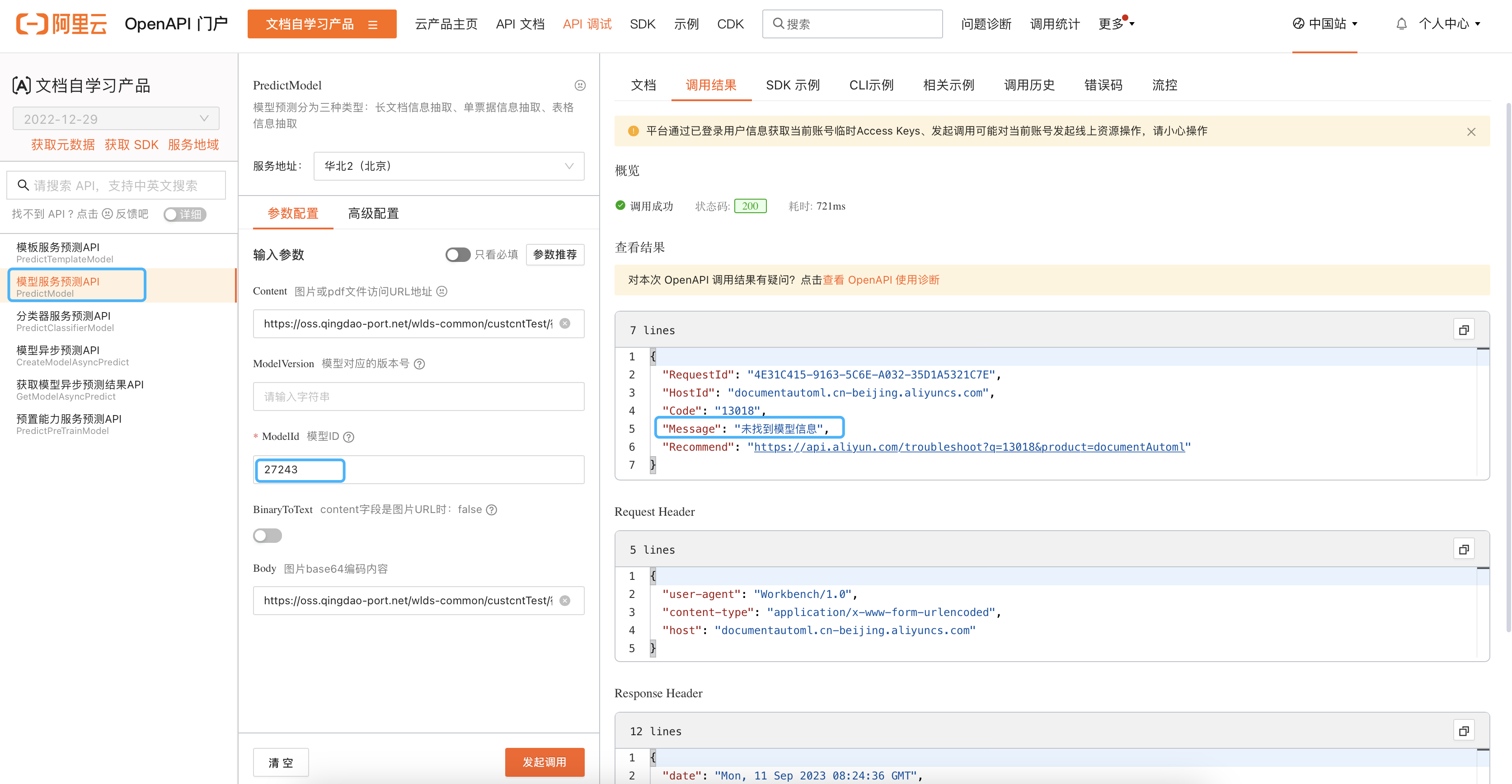
Task: Click the green success check icon
Action: (x=620, y=205)
